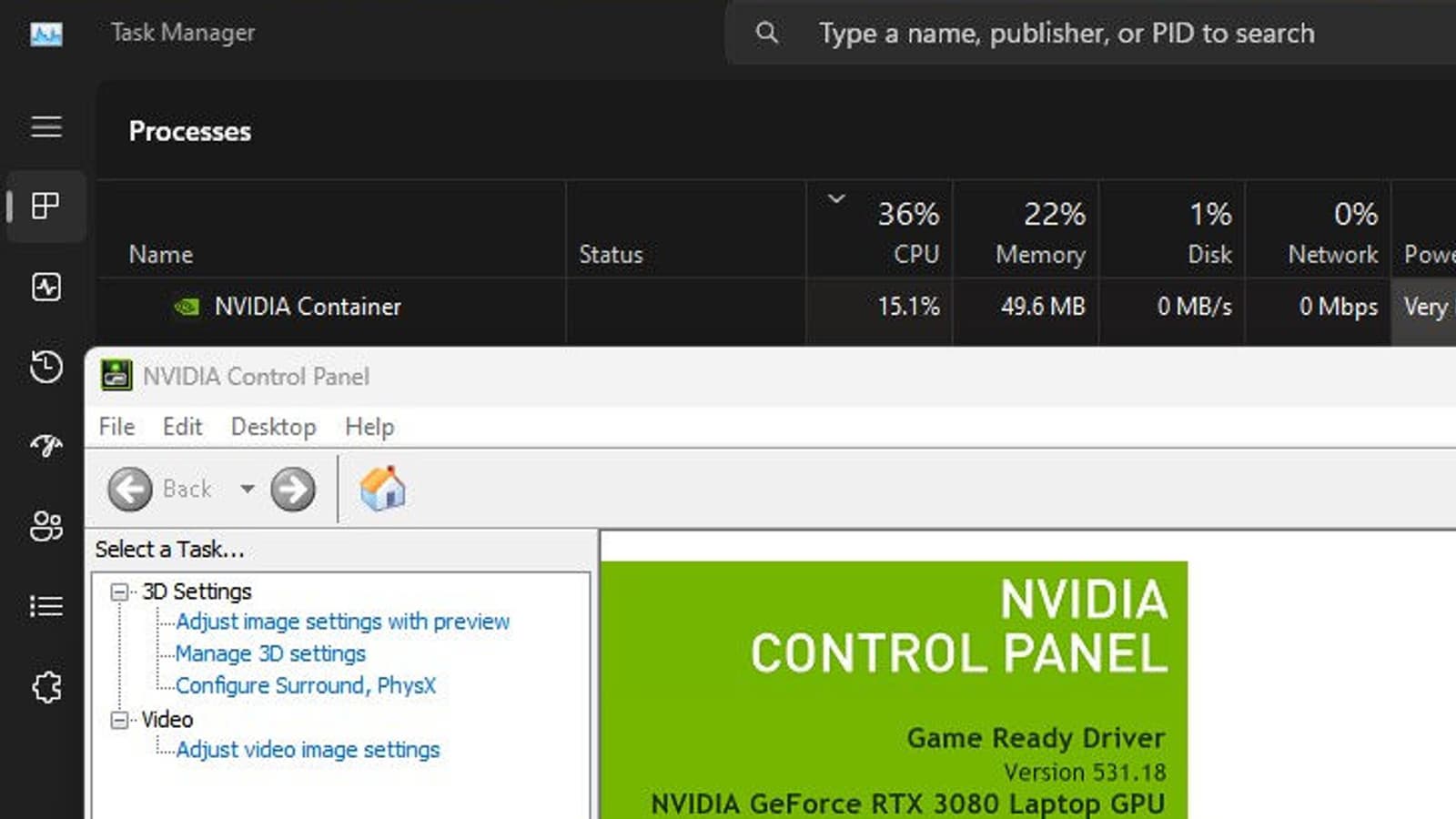Click the Task Manager app icon
The height and width of the screenshot is (819, 1456).
46,34
